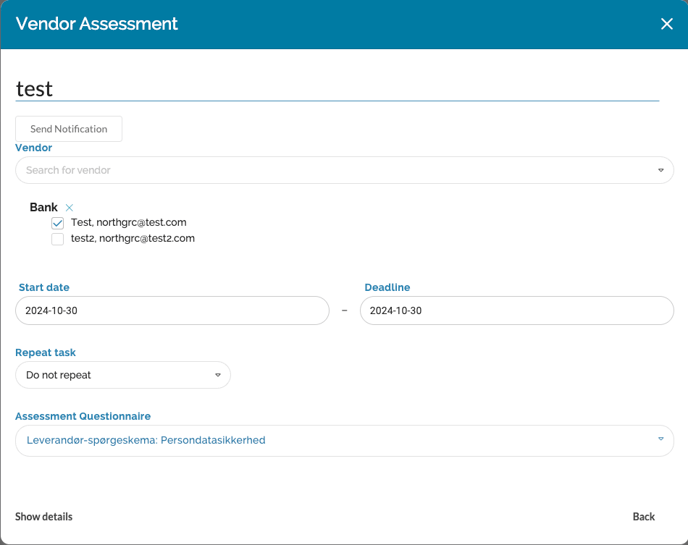Uncheck the Test, northgrc@test.com checkbox
The height and width of the screenshot is (545, 688).
pos(58,223)
